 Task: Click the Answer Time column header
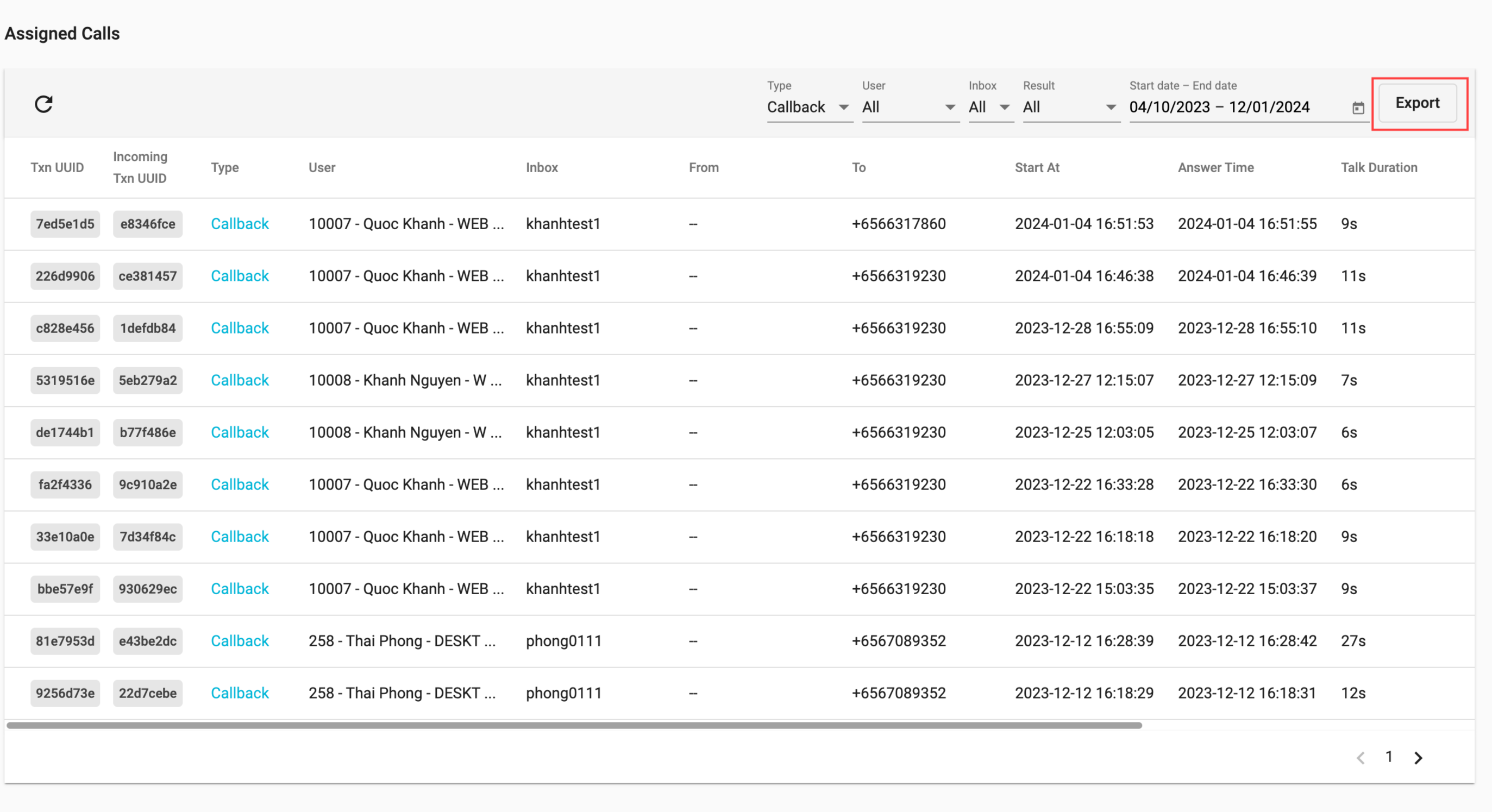click(x=1216, y=167)
